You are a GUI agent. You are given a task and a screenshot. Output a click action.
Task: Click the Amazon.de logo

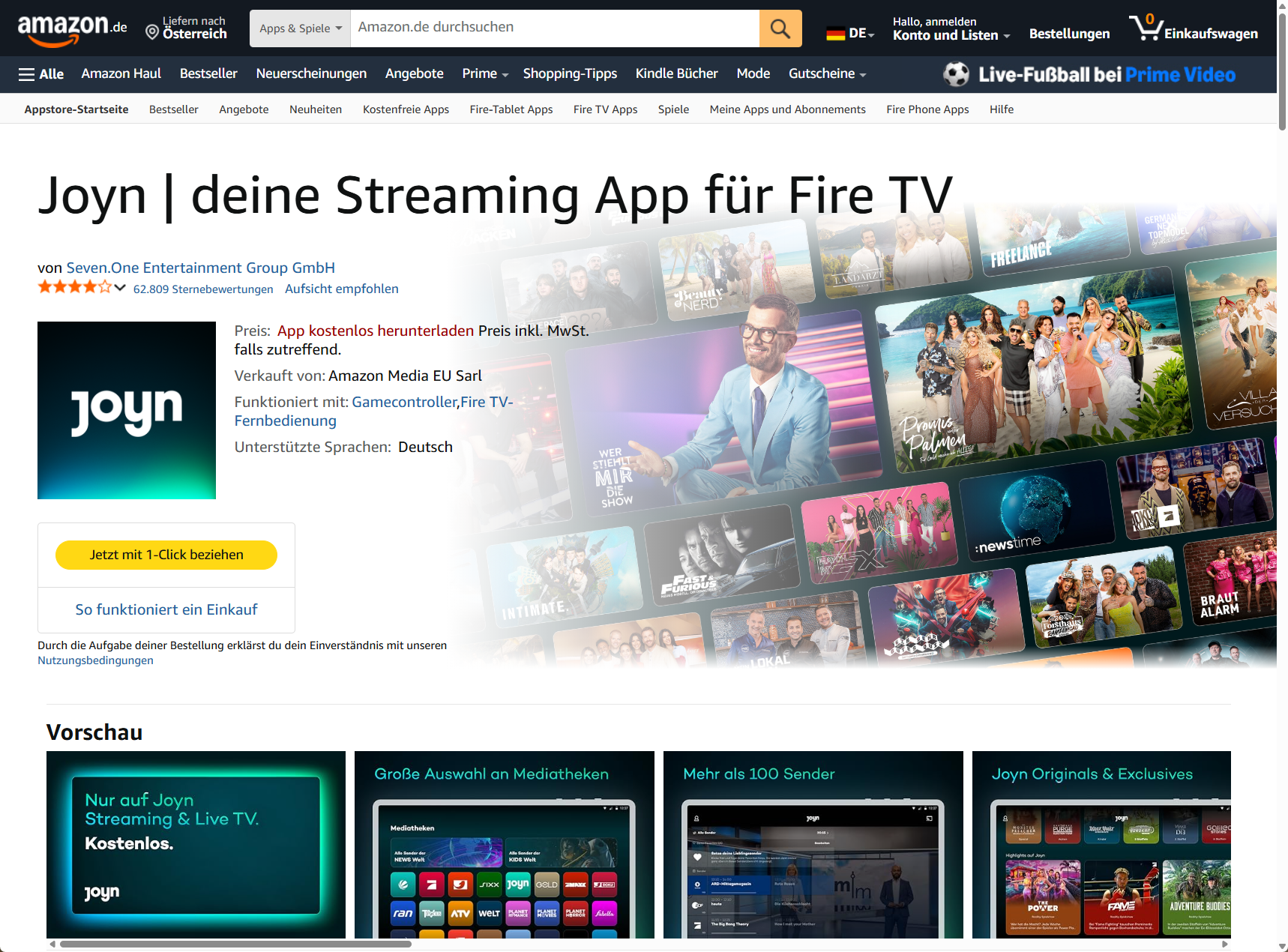[x=72, y=30]
